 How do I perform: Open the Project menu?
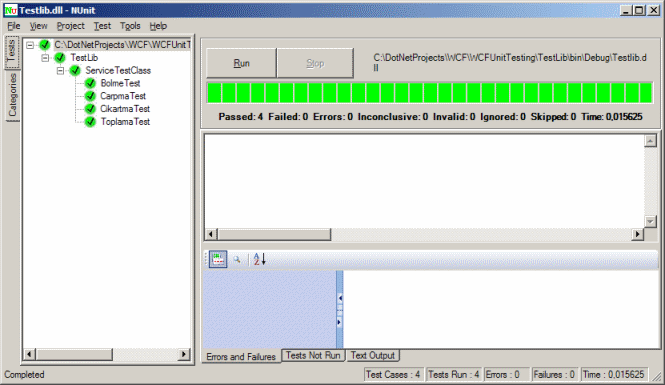pos(70,26)
